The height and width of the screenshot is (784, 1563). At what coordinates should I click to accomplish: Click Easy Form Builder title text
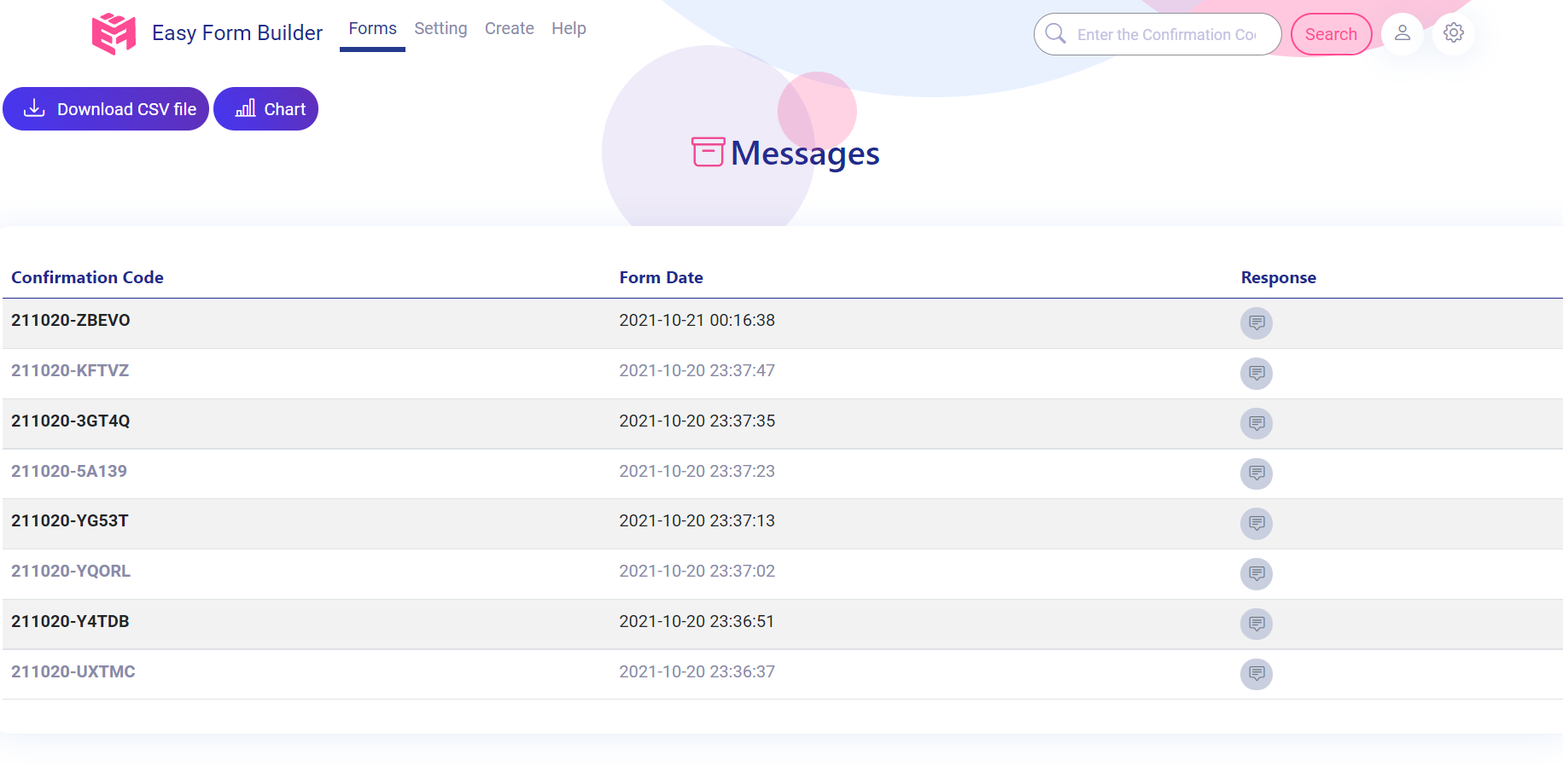(x=237, y=33)
